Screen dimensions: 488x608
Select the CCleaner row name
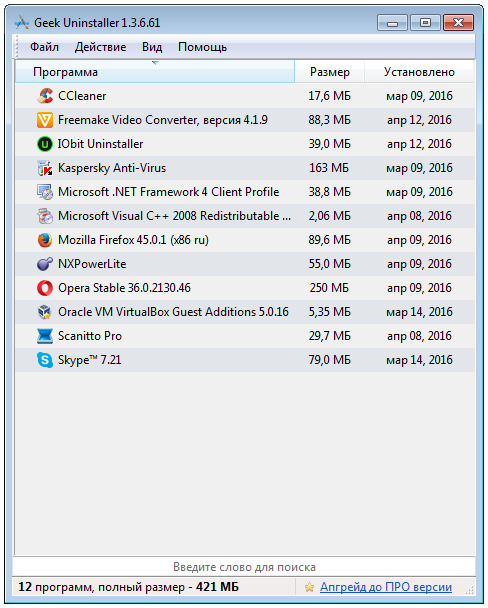[x=82, y=96]
